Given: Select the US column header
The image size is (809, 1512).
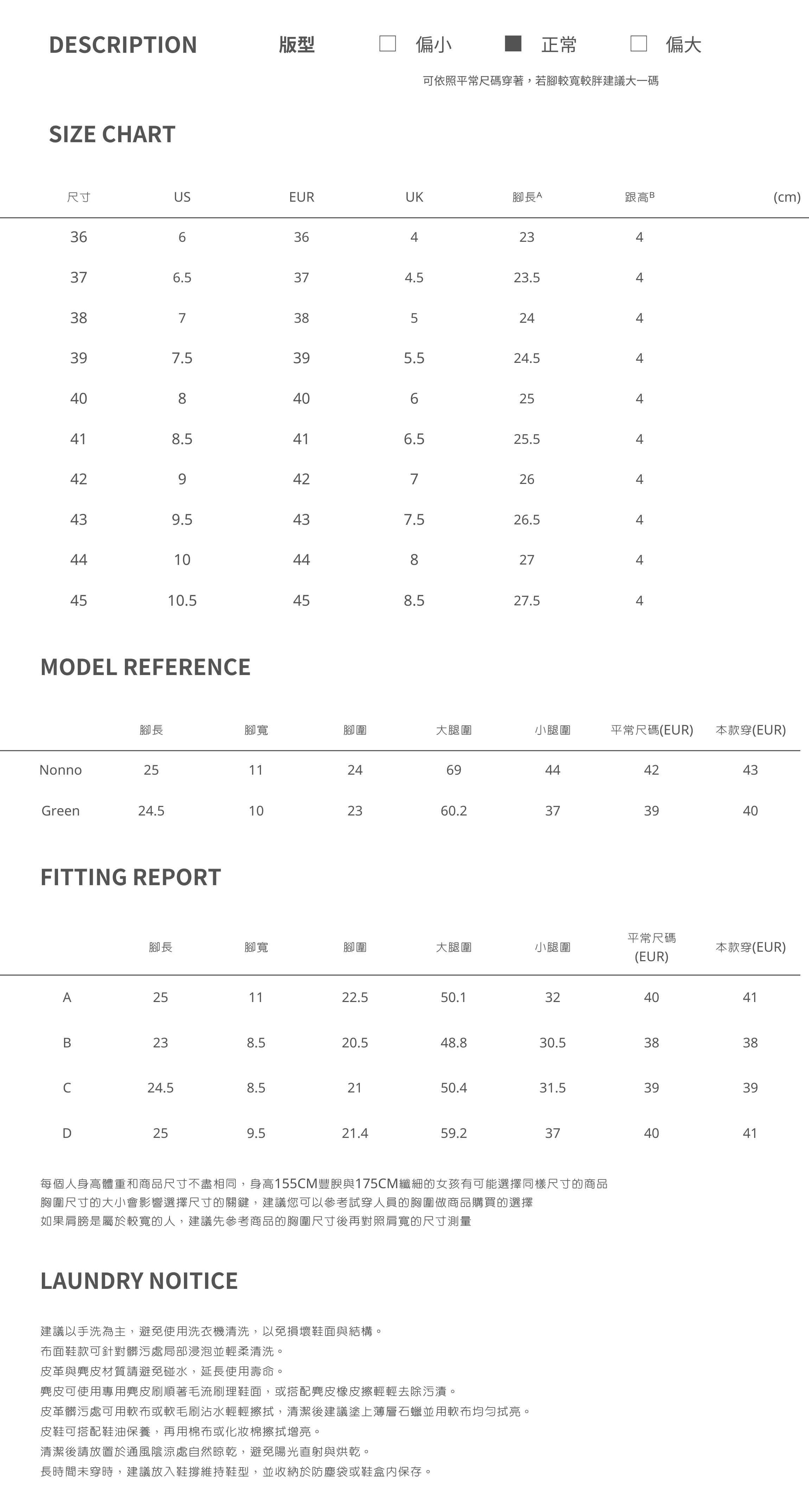Looking at the screenshot, I should (182, 197).
